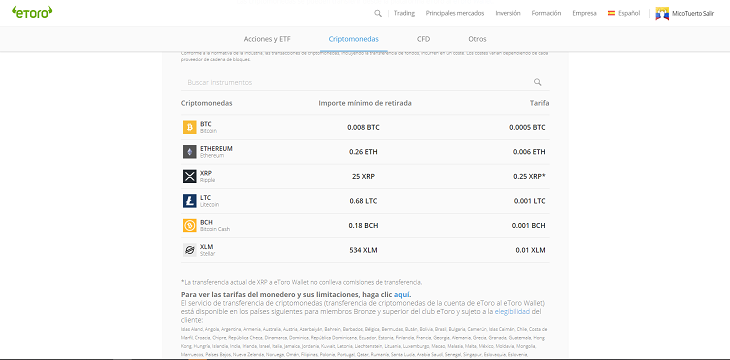Select the BCH Bitcoin Cash row name
Image resolution: width=730 pixels, height=360 pixels.
pos(215,225)
